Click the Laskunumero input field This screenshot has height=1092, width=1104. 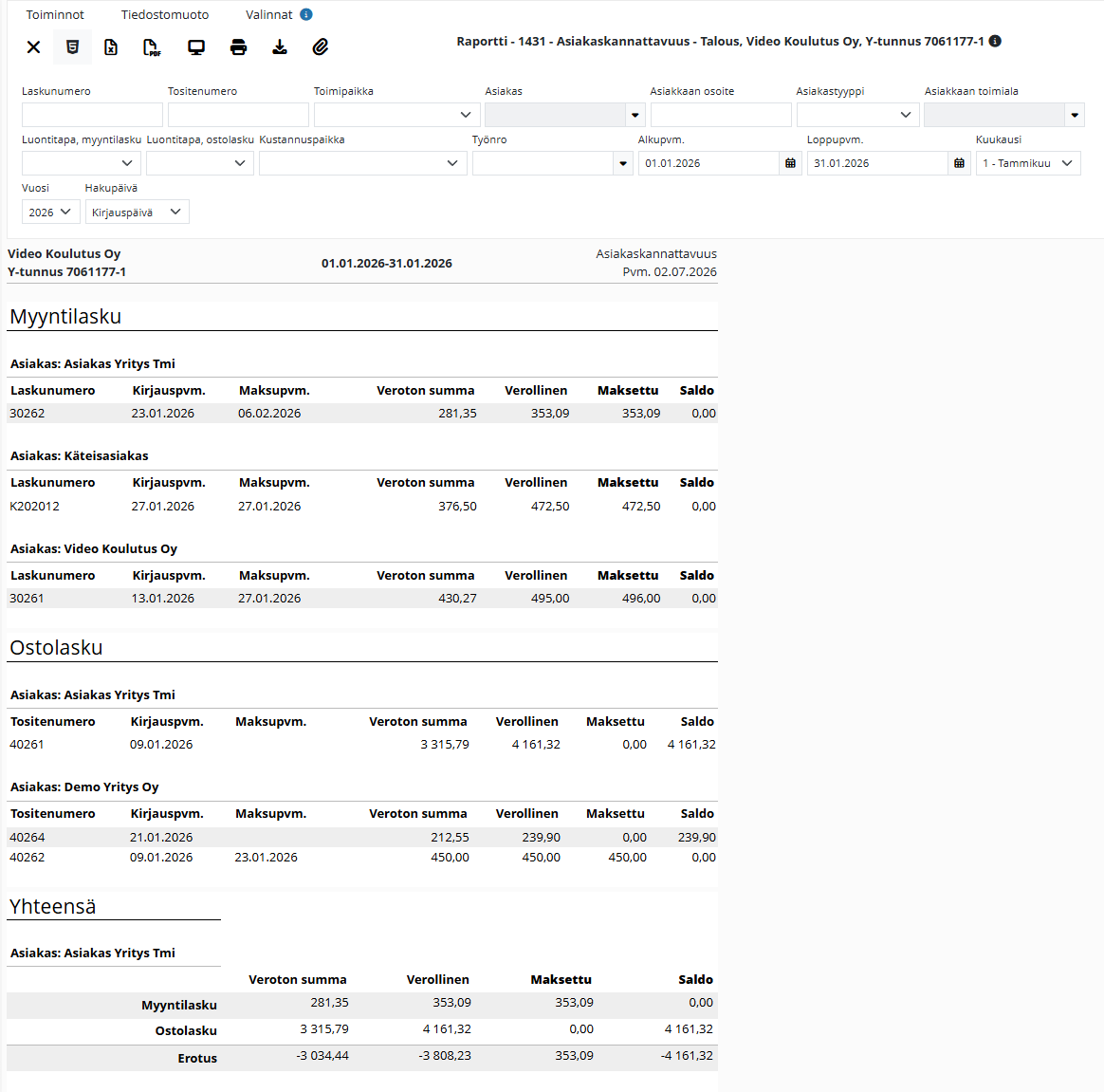pos(92,115)
